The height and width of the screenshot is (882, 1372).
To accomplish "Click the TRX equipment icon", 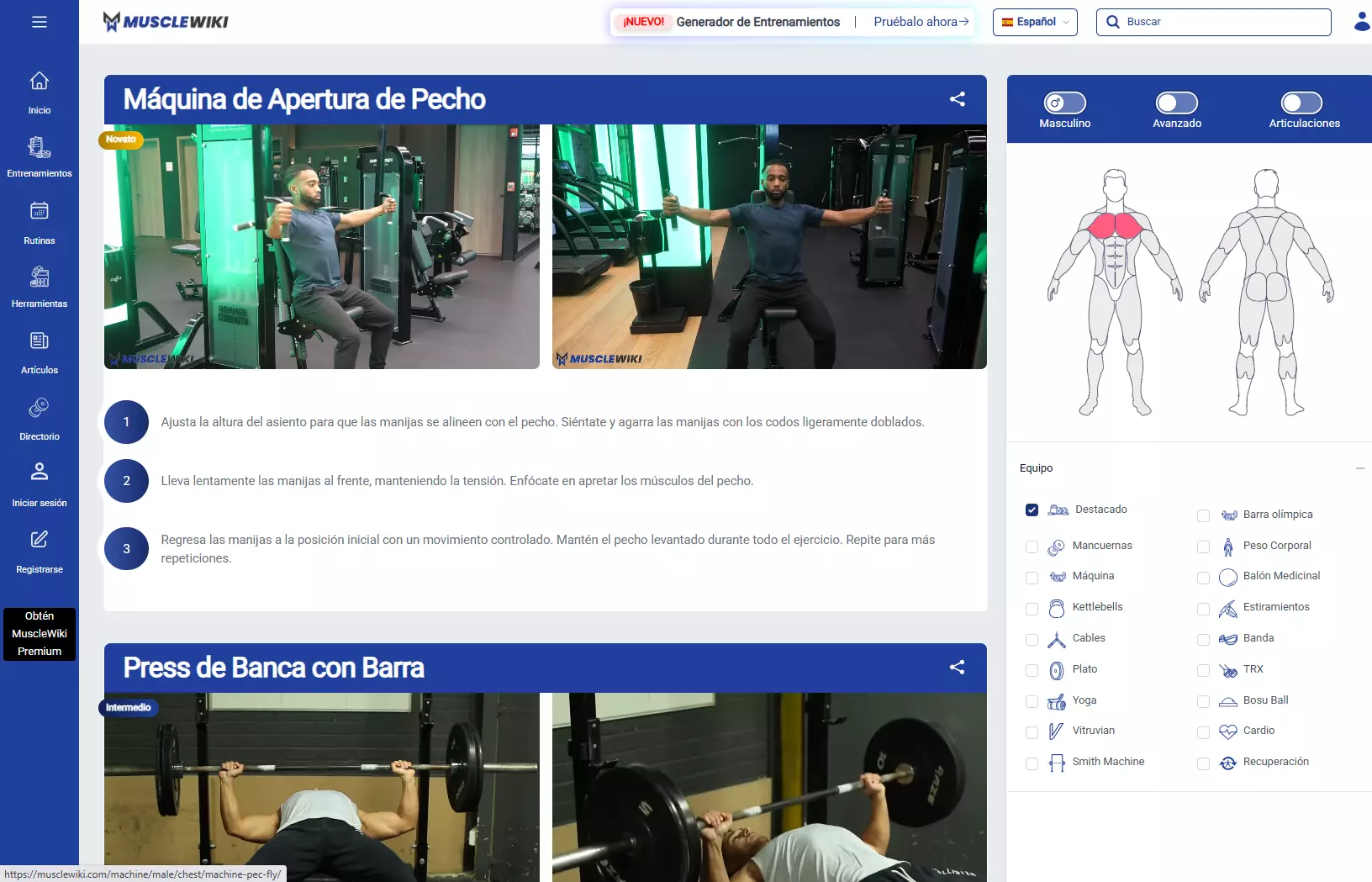I will click(1228, 671).
